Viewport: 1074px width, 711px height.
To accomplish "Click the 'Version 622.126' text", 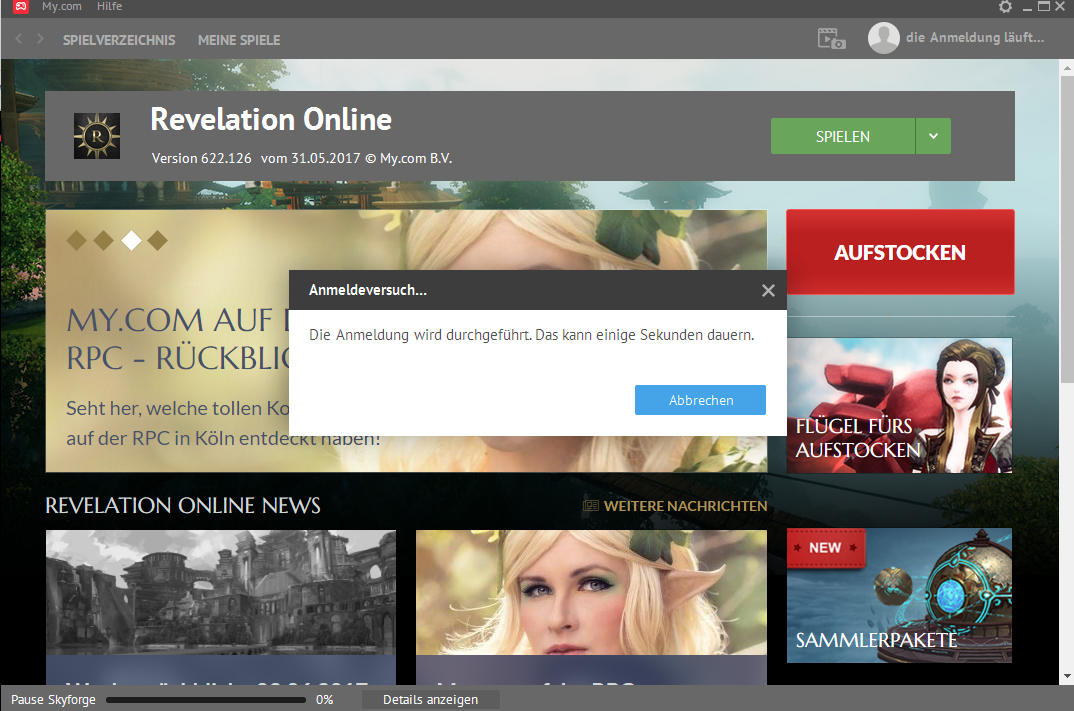I will (201, 158).
